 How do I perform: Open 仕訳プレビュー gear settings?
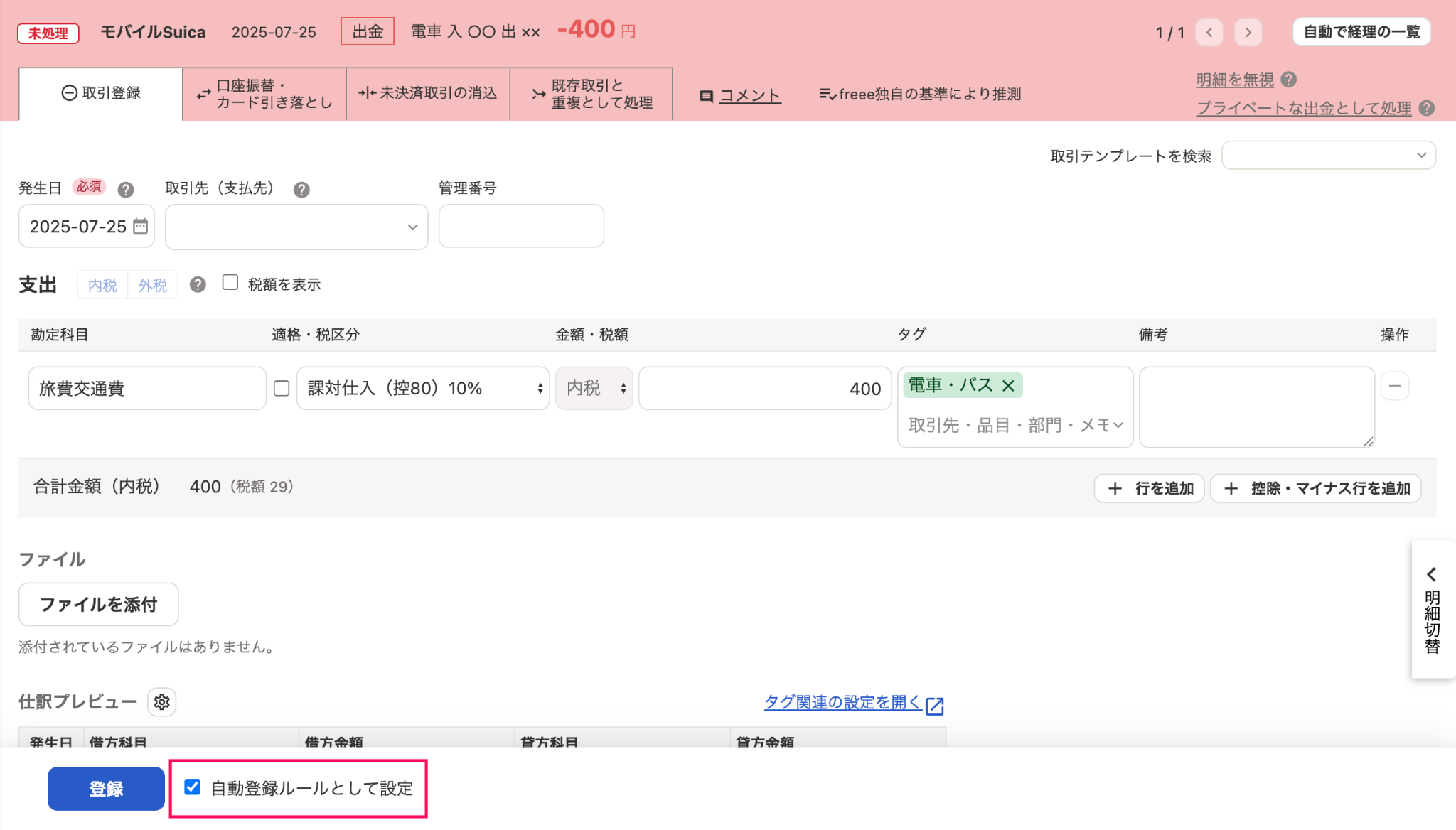162,702
